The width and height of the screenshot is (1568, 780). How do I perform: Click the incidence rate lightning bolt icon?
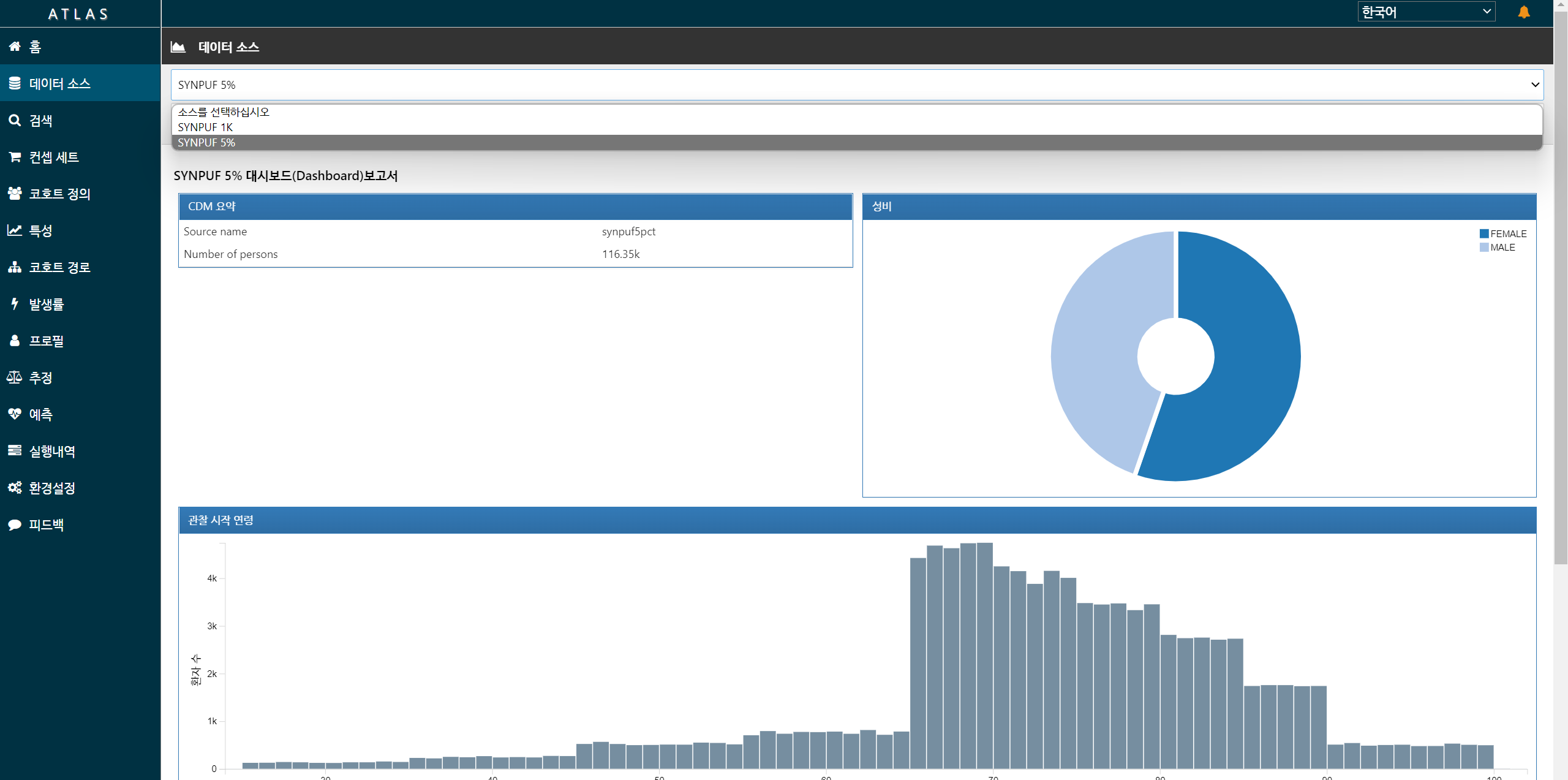(15, 304)
